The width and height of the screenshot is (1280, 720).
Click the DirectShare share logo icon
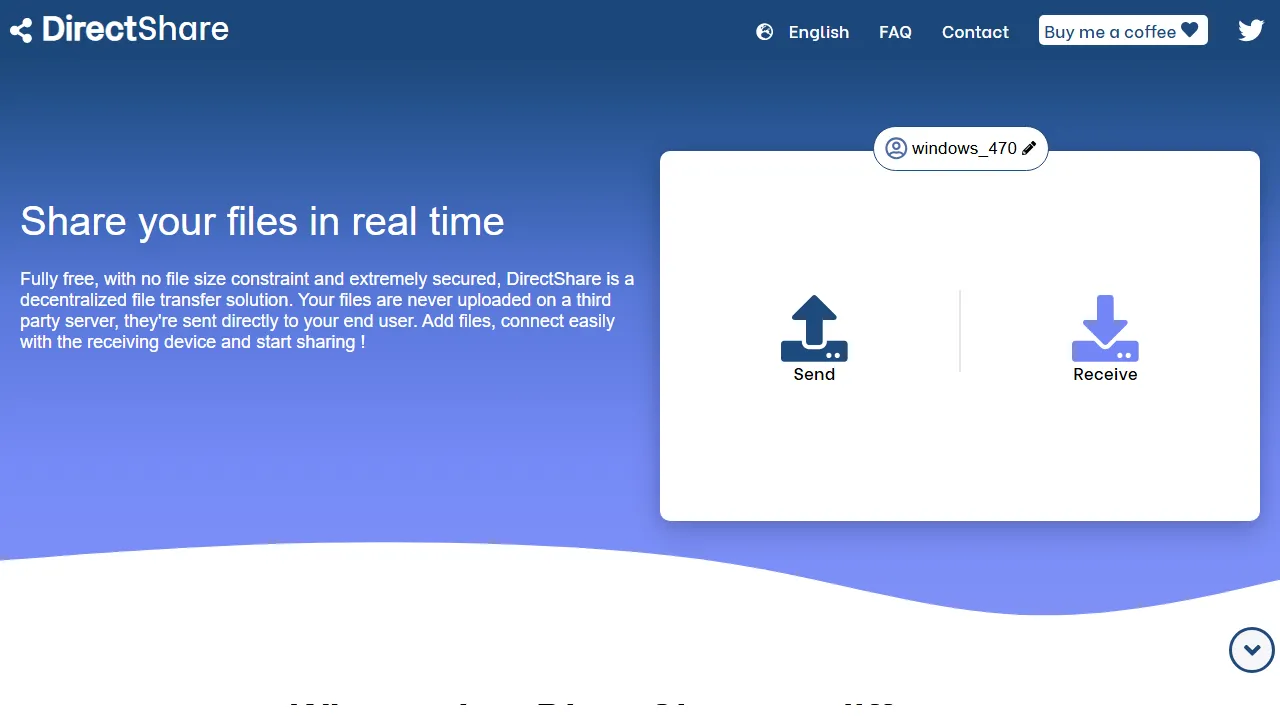pos(20,29)
